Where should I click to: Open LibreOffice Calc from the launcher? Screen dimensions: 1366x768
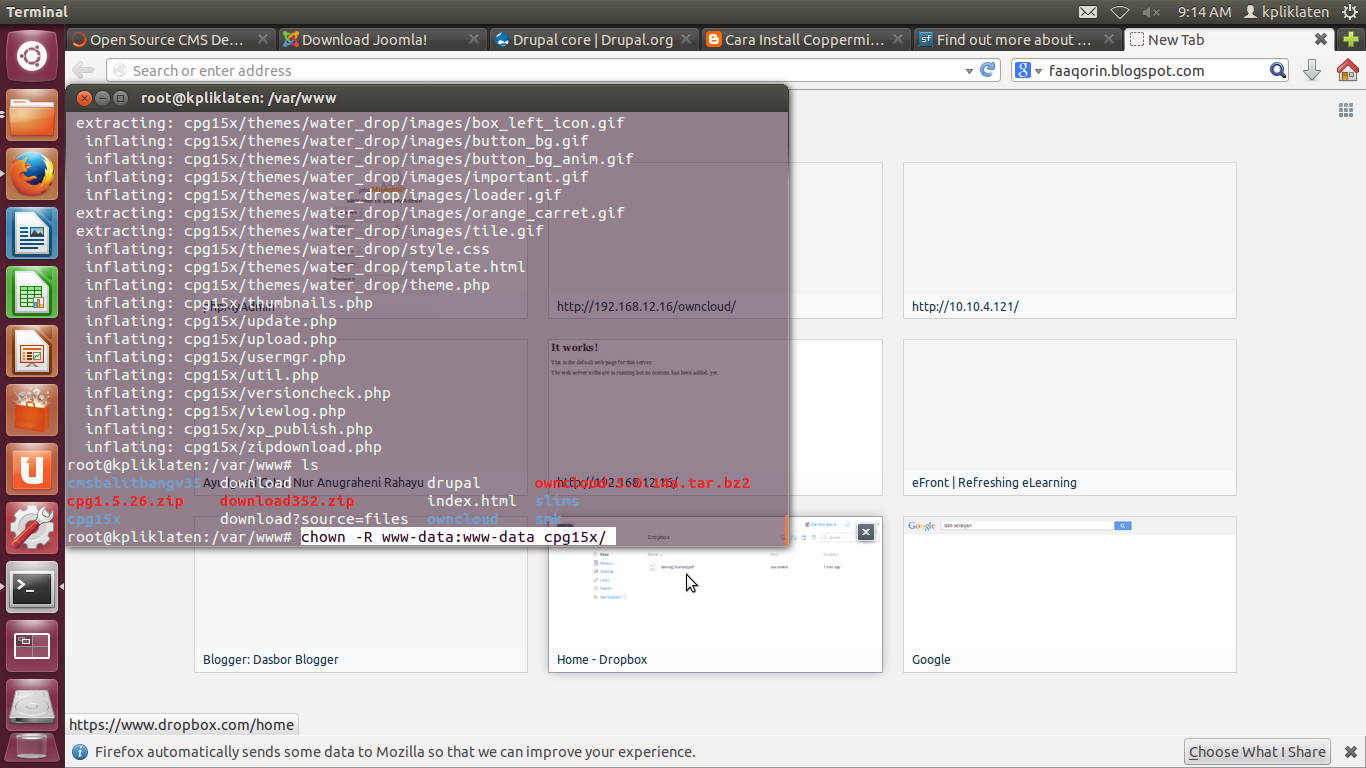point(32,294)
